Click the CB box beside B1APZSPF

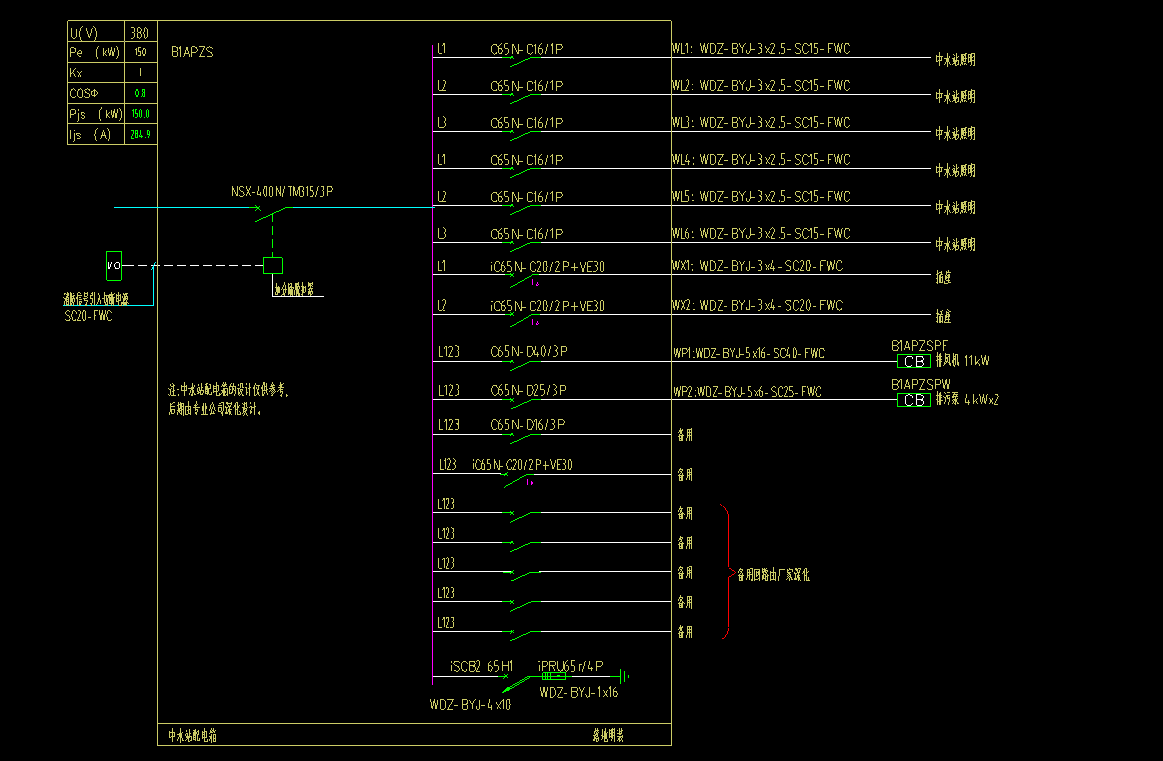[914, 361]
